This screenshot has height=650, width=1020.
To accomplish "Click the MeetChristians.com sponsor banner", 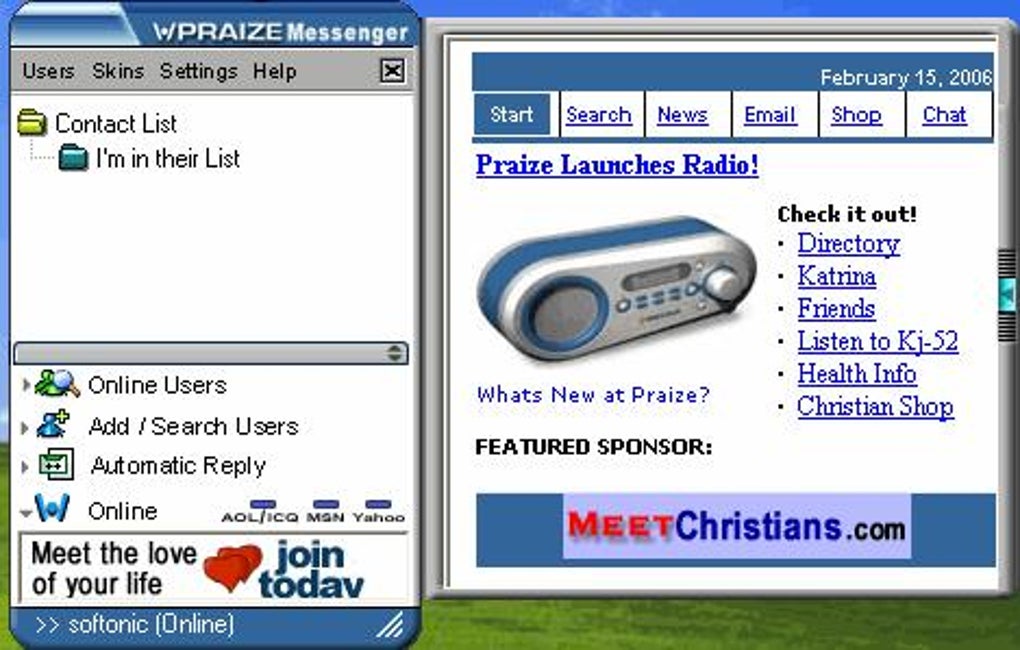I will [x=736, y=527].
